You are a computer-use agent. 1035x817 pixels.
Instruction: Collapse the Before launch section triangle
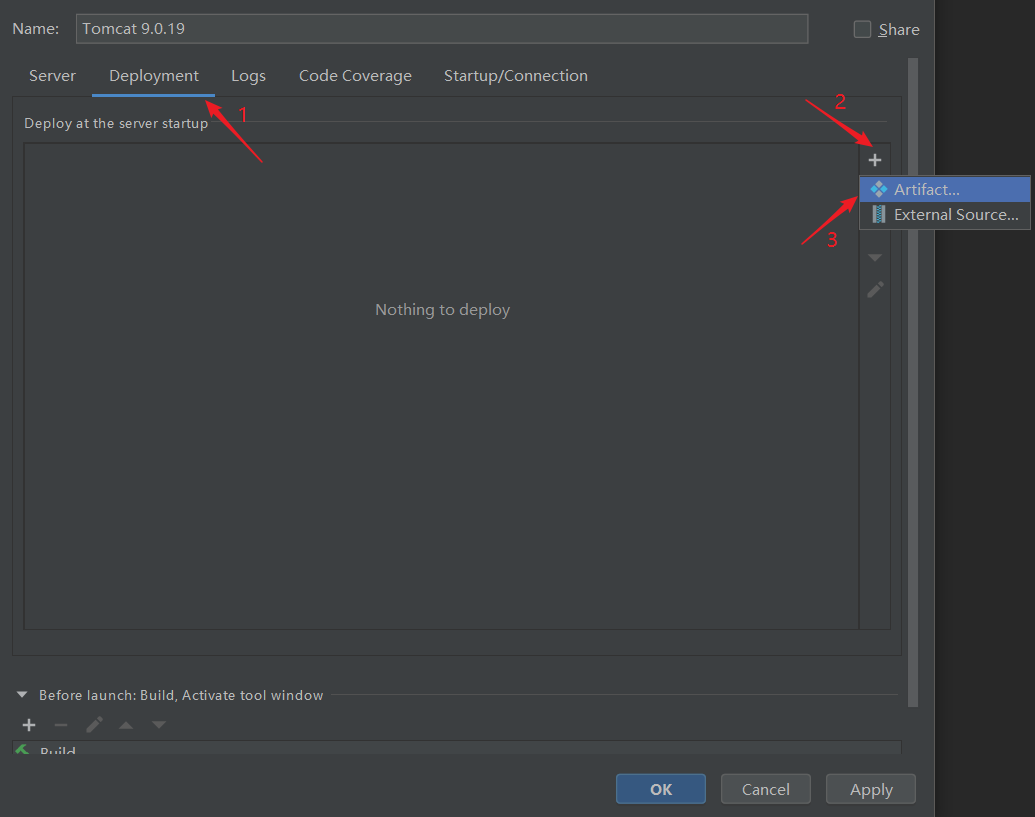point(22,695)
